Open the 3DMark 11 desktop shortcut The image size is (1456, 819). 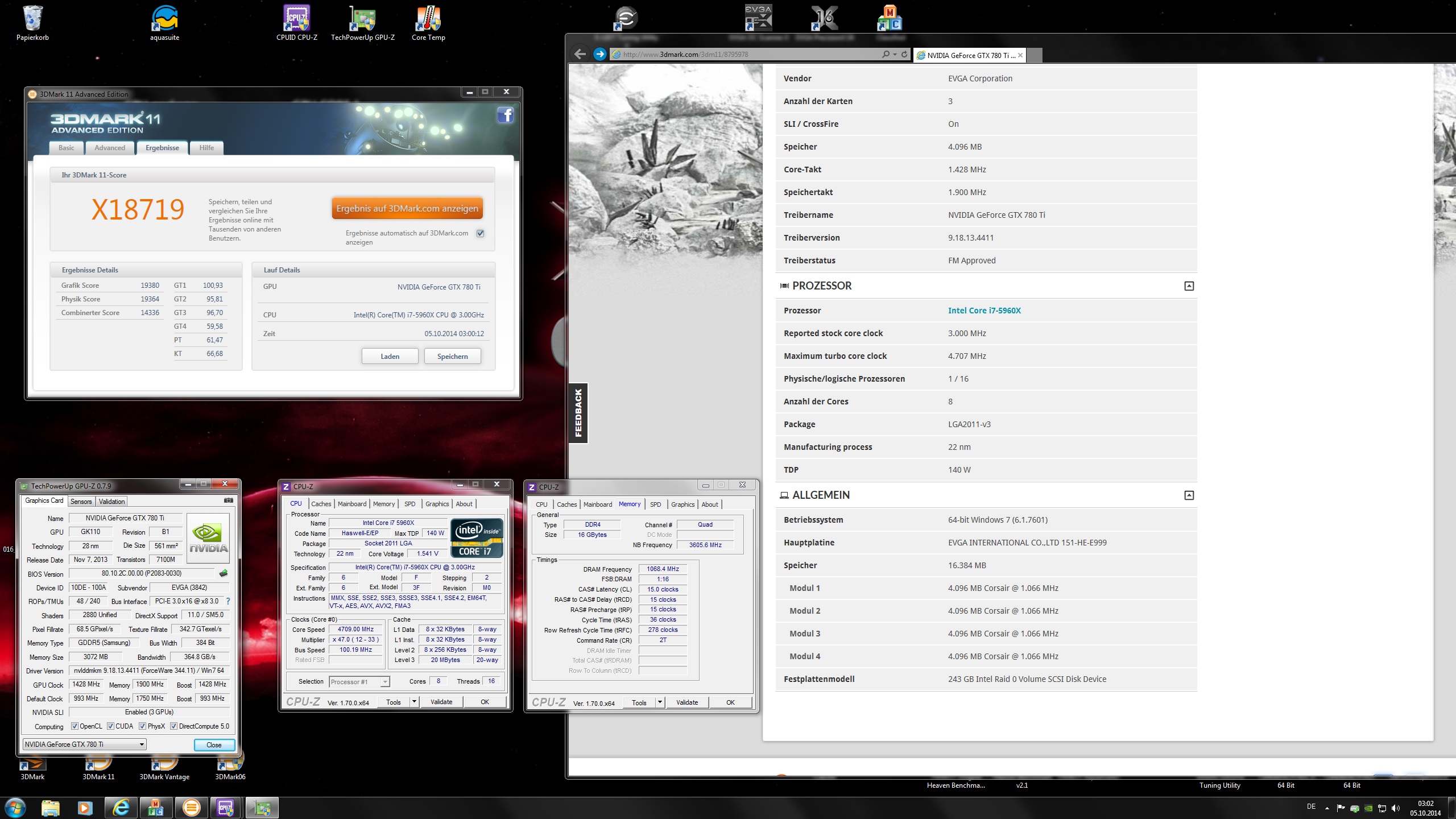tap(98, 767)
